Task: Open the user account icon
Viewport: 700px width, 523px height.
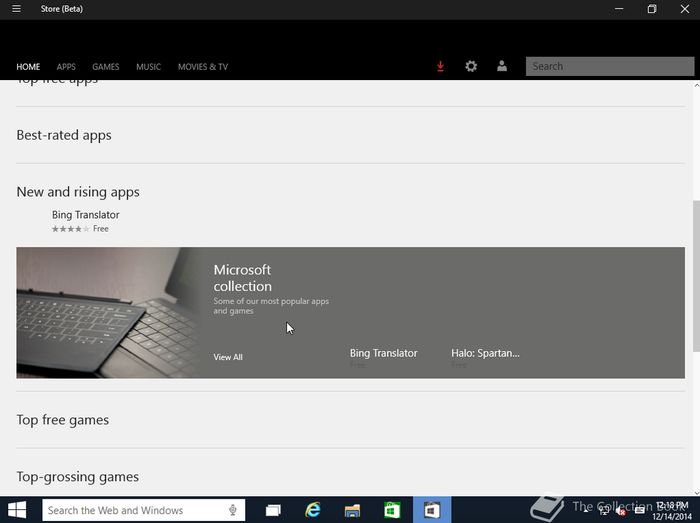Action: [502, 67]
